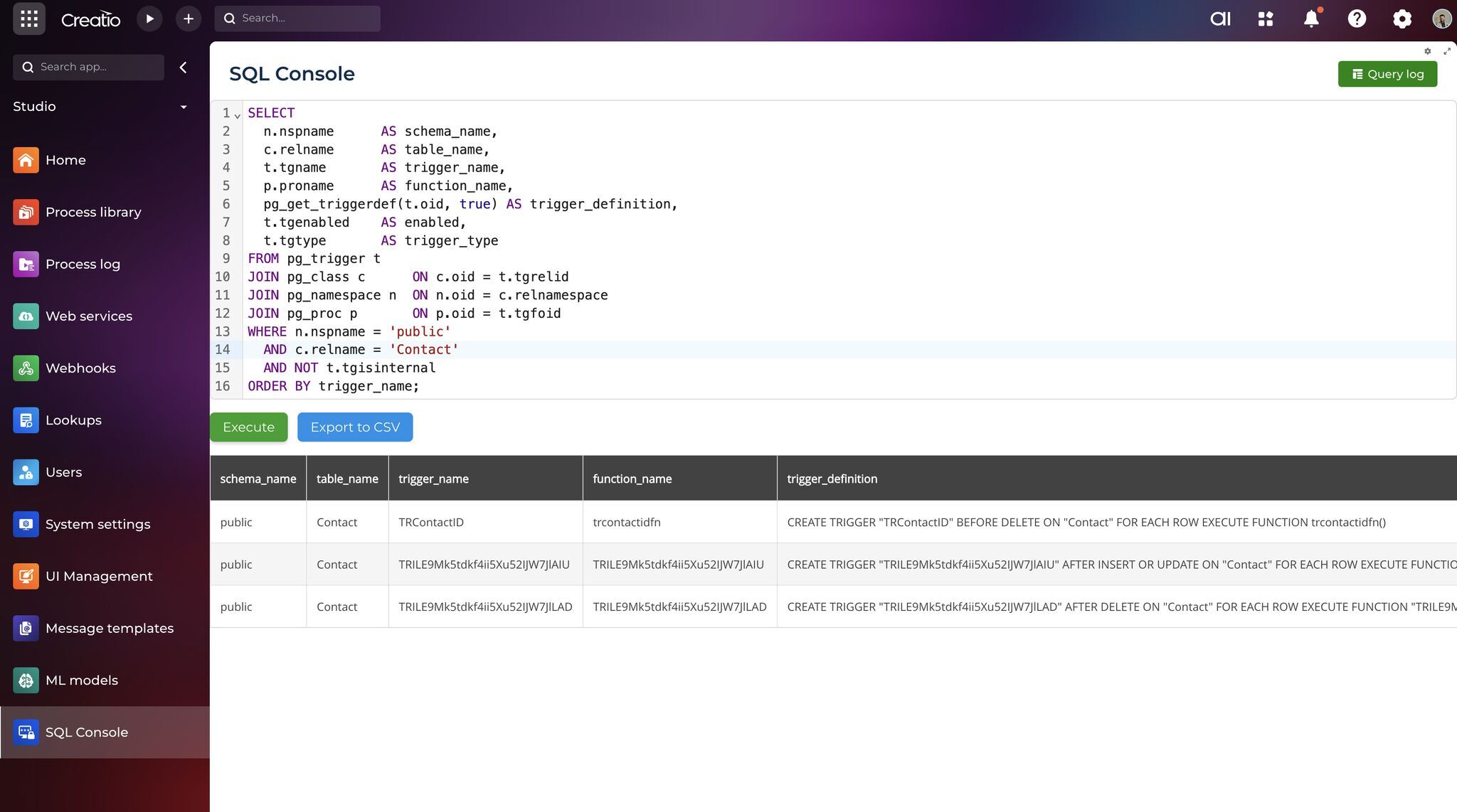Open the app launcher grid icon
Image resolution: width=1457 pixels, height=812 pixels.
coord(29,18)
